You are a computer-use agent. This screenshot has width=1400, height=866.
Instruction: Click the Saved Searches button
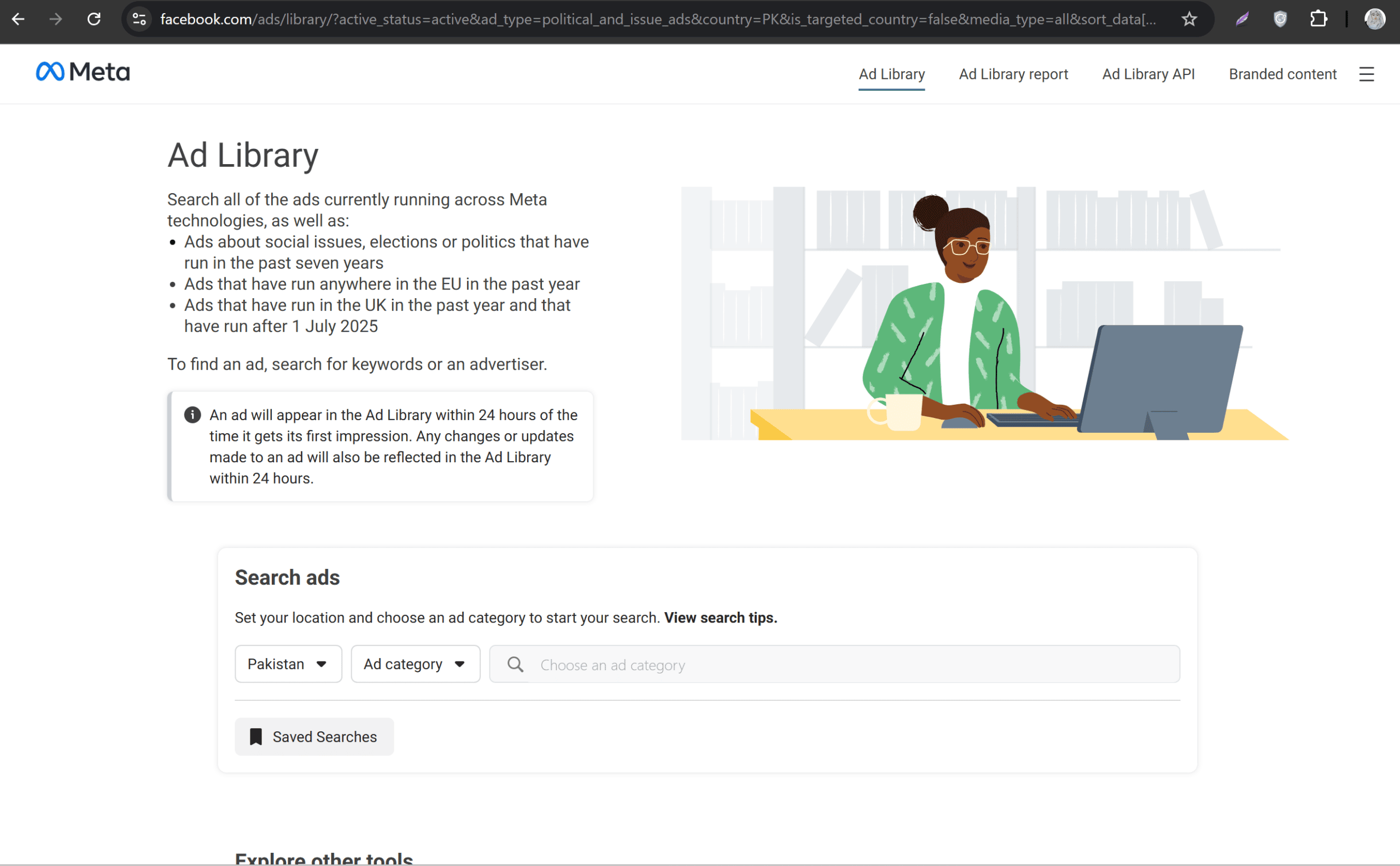314,736
